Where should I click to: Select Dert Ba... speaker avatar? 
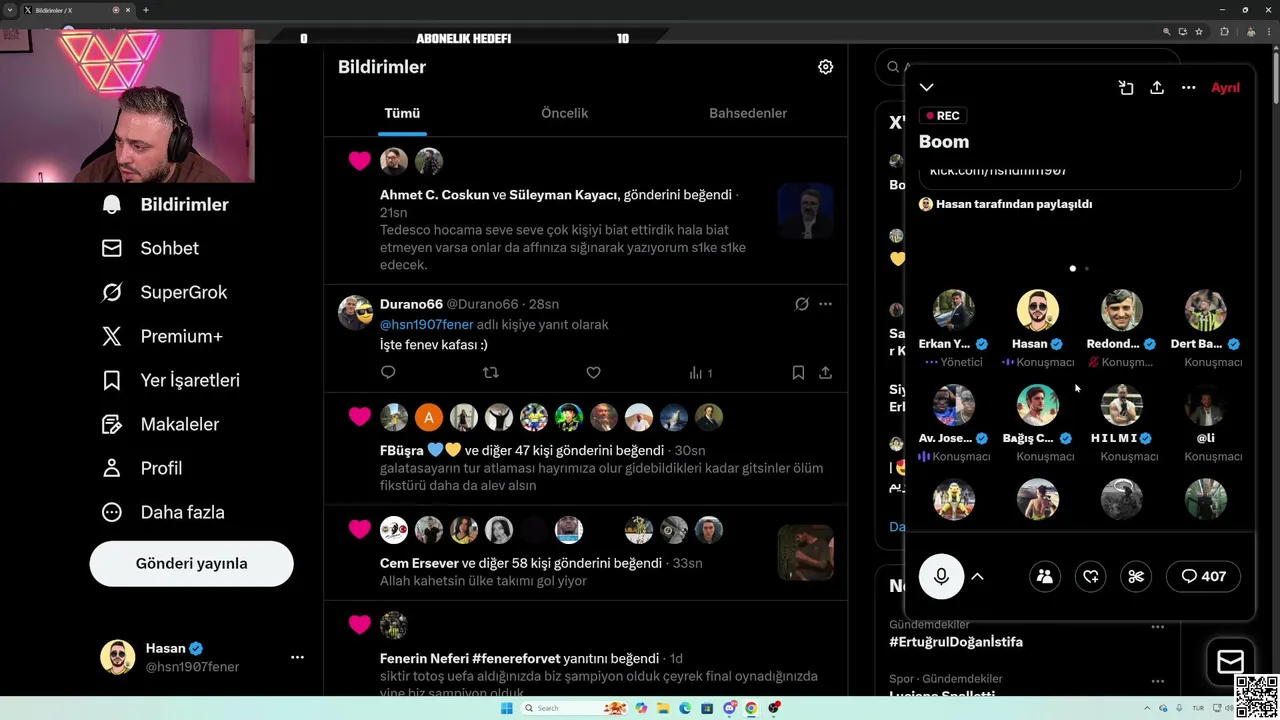pos(1206,311)
